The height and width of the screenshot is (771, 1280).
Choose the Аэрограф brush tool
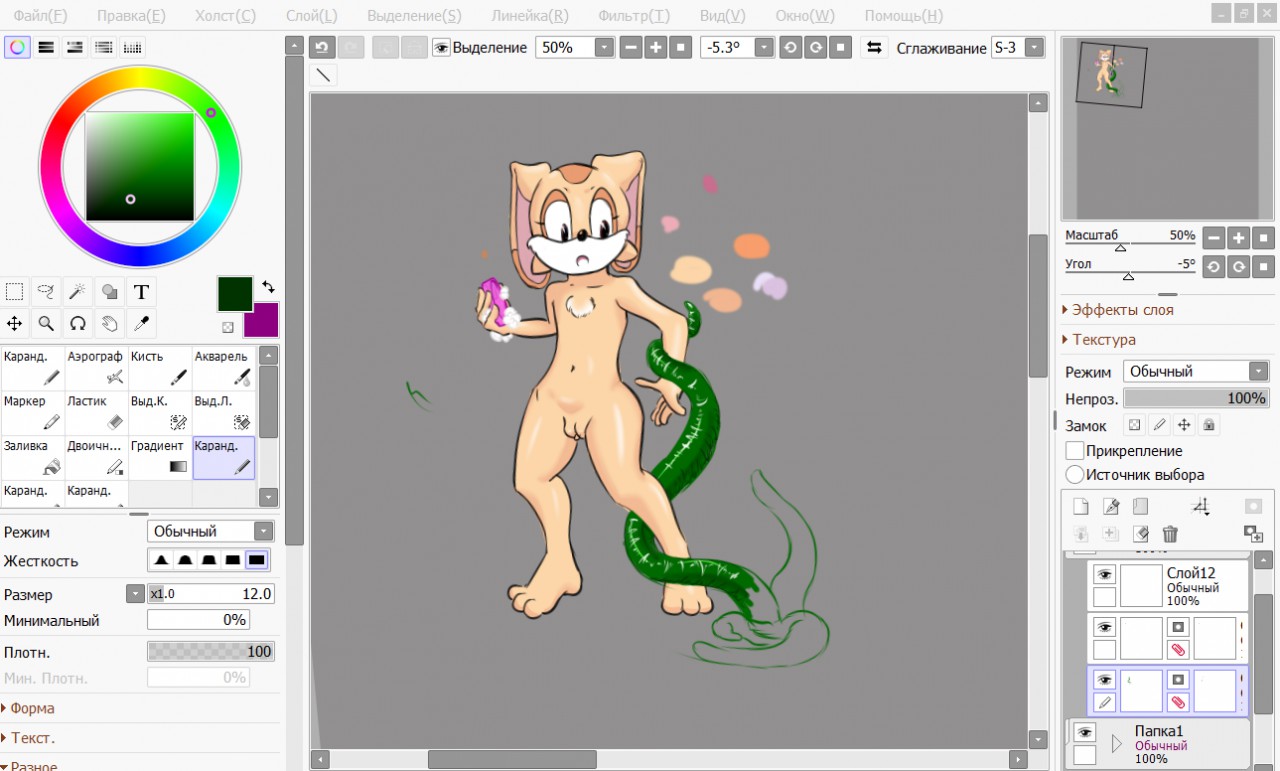tap(96, 368)
